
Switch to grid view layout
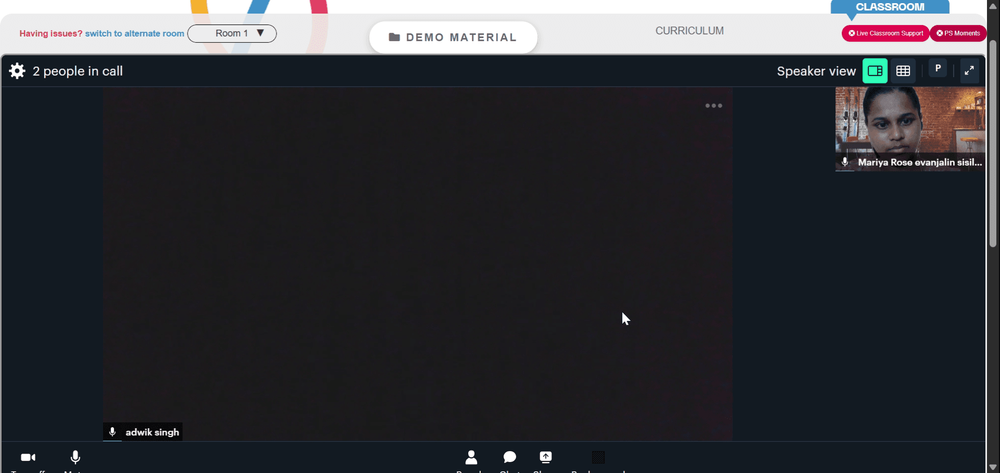[903, 71]
